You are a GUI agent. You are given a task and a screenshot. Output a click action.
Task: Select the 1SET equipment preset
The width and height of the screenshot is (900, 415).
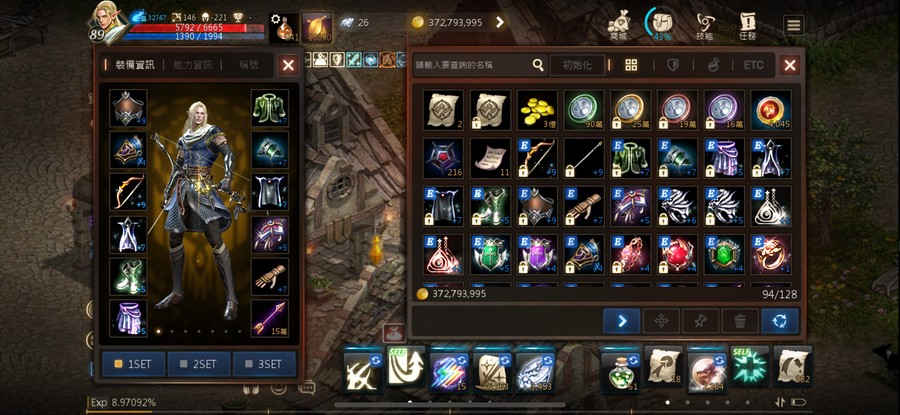pos(133,364)
